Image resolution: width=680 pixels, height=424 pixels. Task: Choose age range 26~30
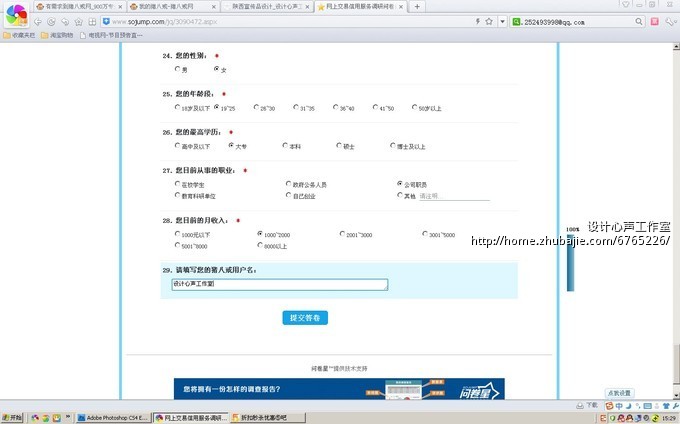256,107
